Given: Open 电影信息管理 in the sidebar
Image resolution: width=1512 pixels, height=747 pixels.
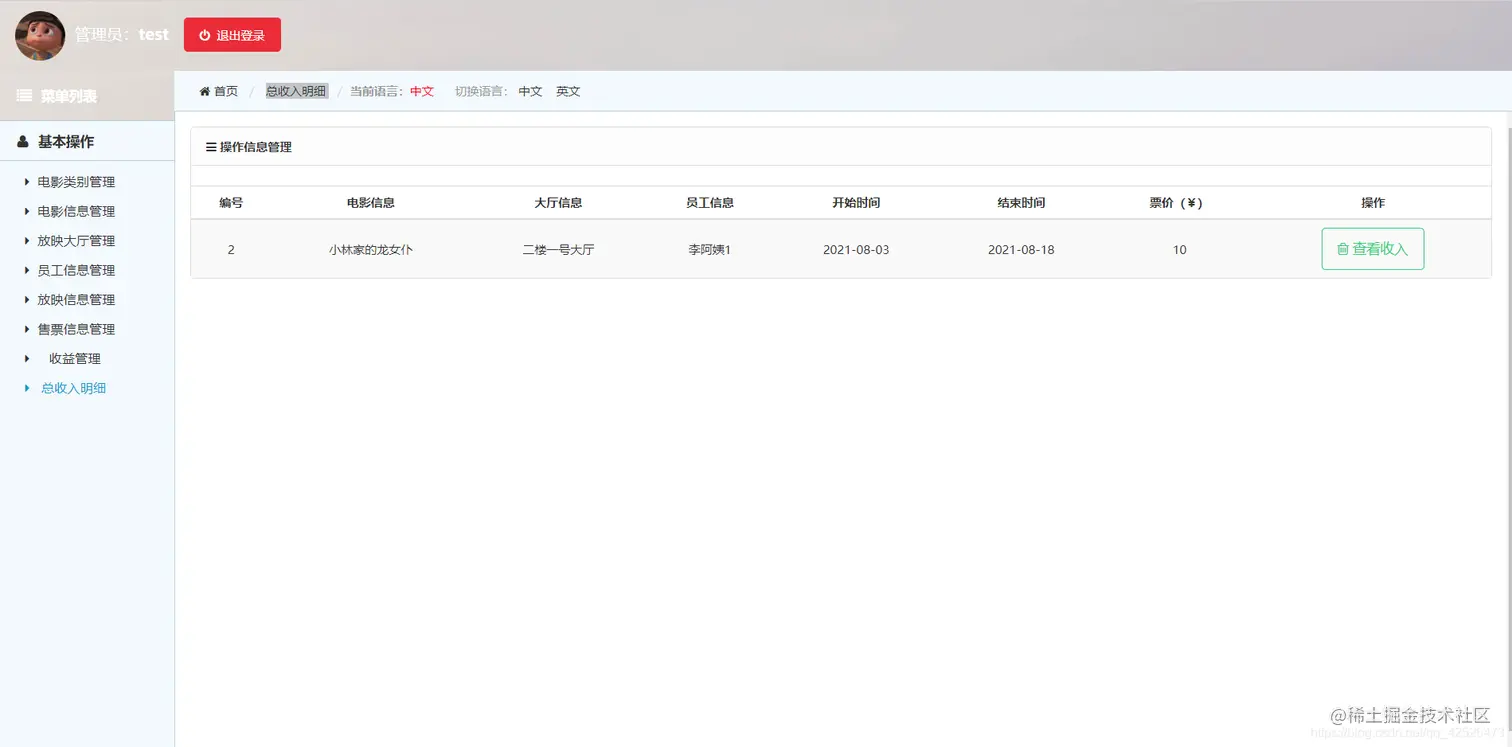Looking at the screenshot, I should [76, 211].
